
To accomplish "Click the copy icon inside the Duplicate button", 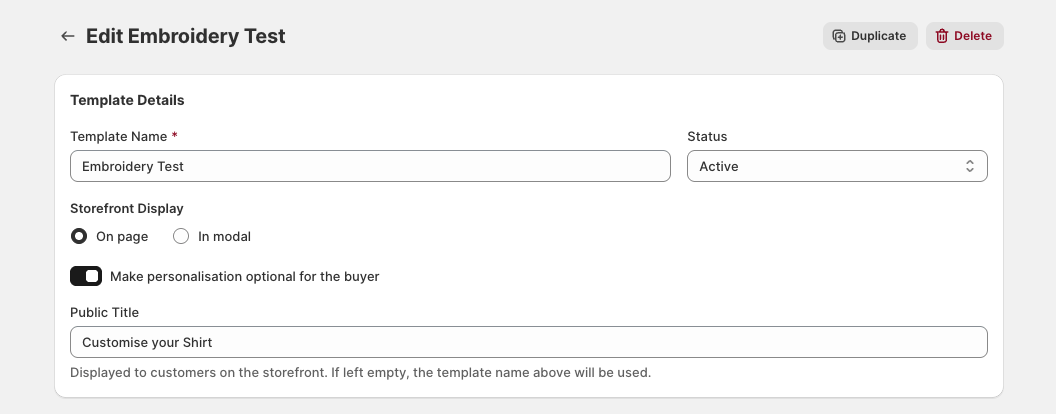I will coord(839,36).
